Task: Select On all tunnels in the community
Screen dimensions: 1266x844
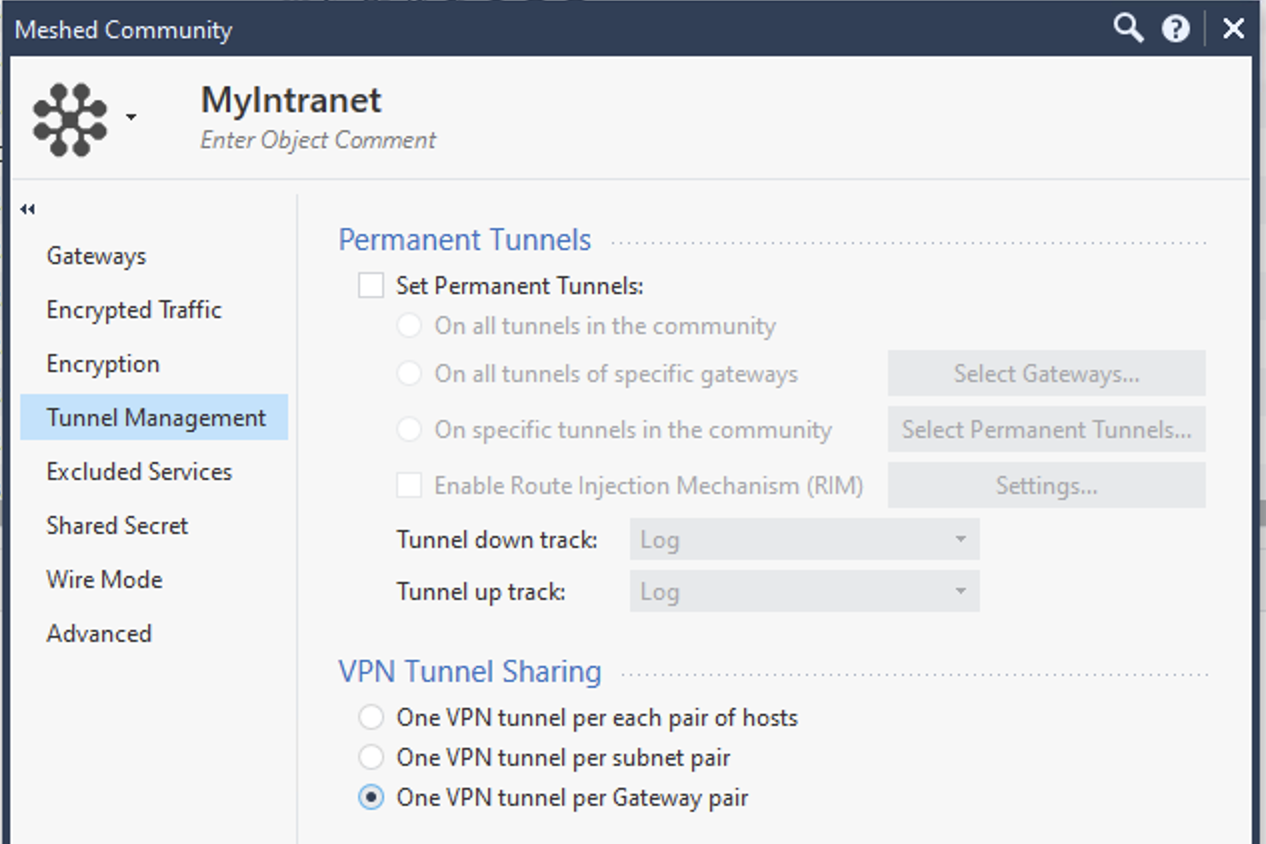Action: [x=408, y=326]
